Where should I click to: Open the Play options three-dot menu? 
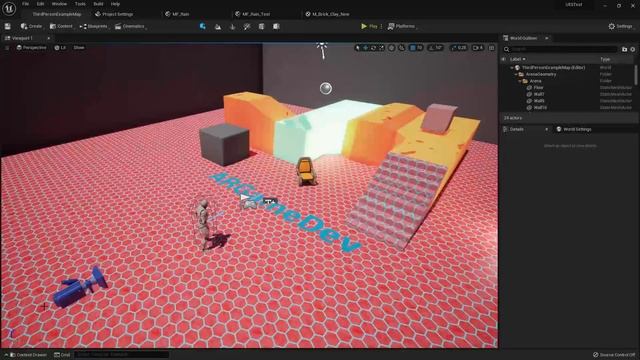click(381, 26)
